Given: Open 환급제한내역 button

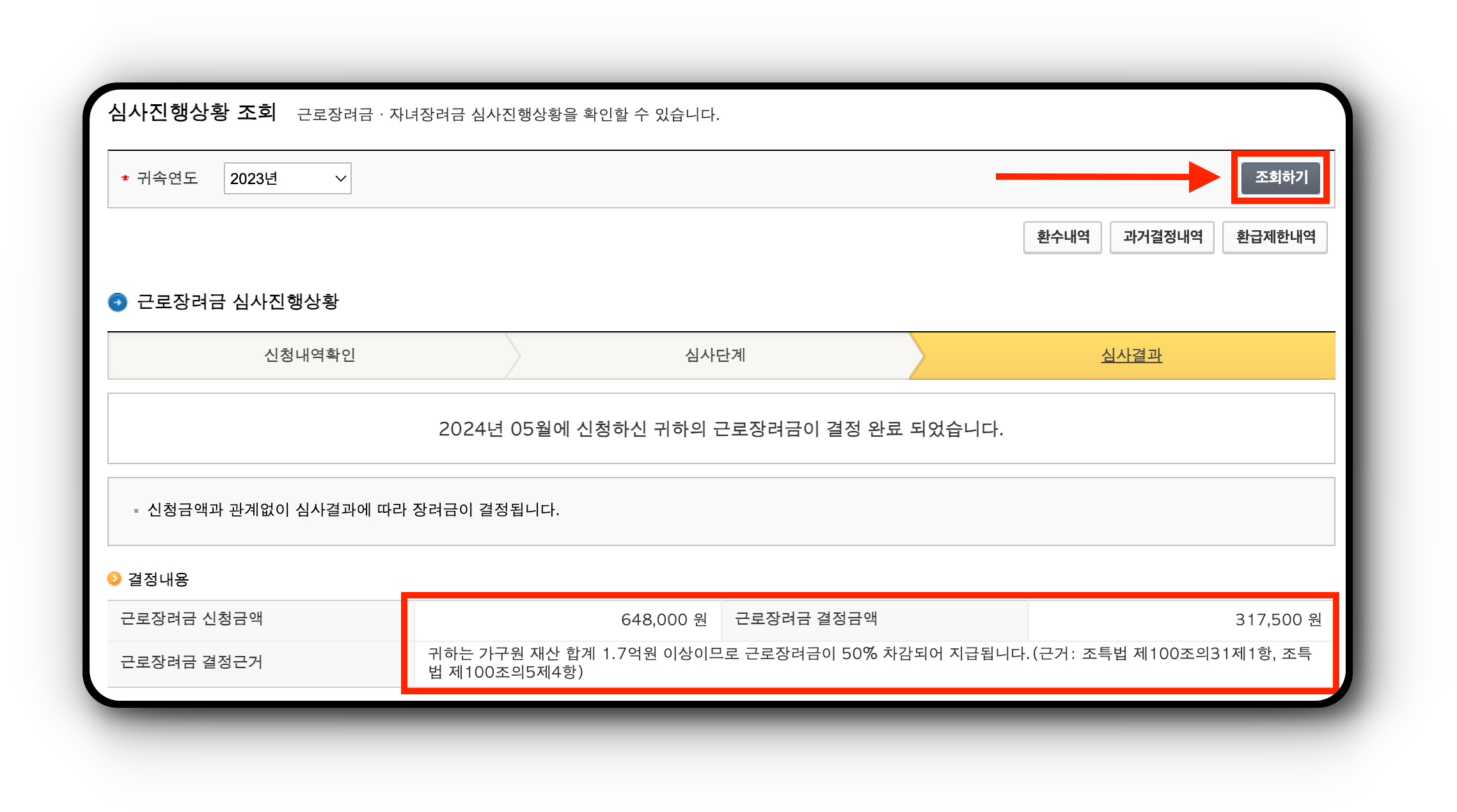Looking at the screenshot, I should tap(1275, 237).
